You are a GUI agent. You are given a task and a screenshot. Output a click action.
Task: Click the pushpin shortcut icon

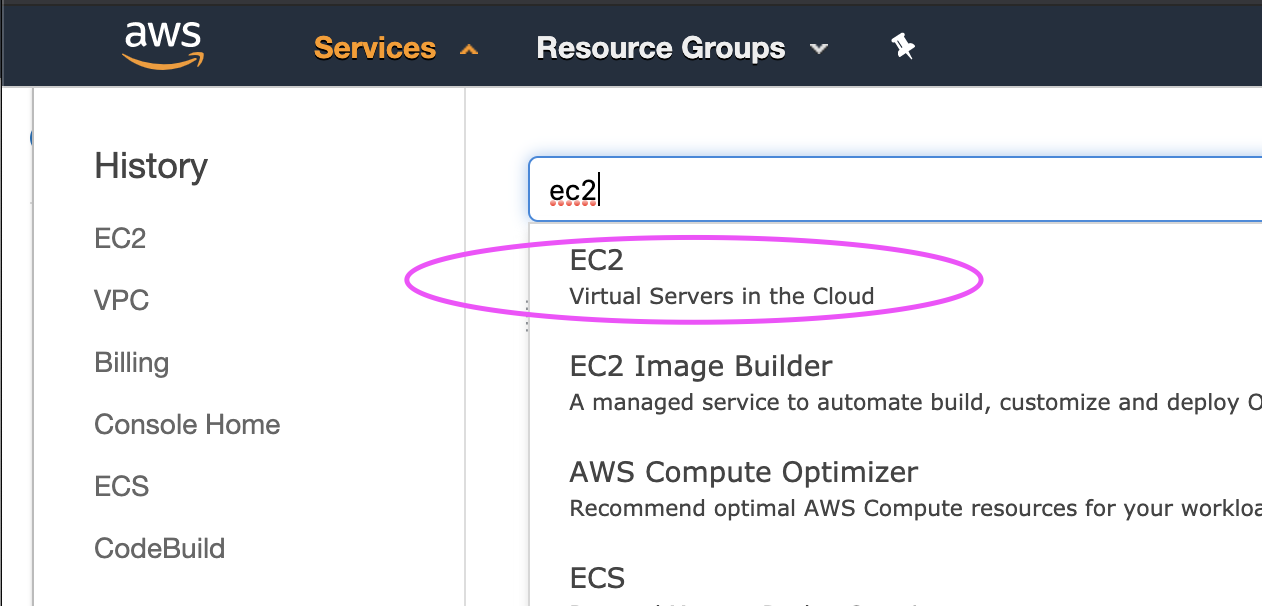coord(903,47)
